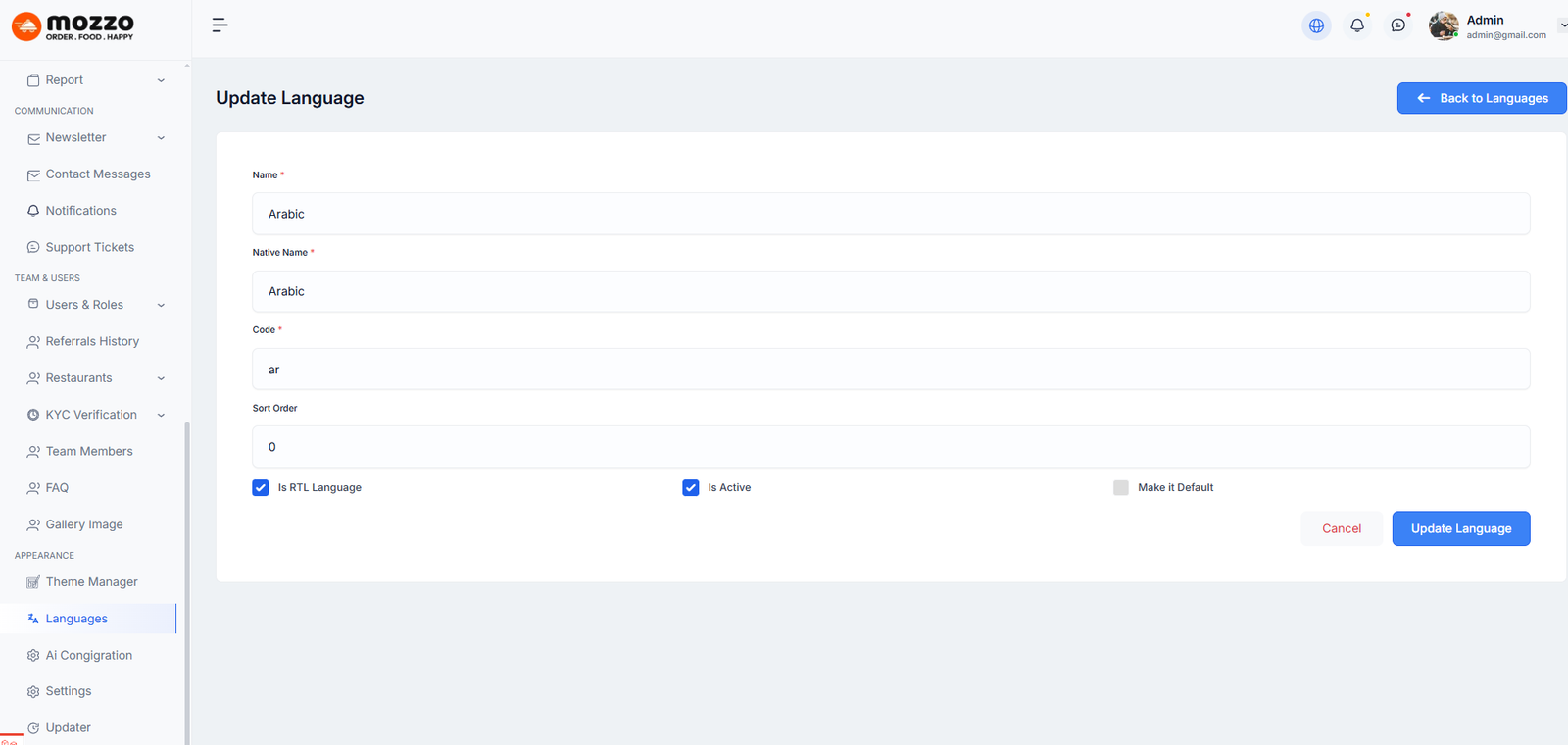Image resolution: width=1568 pixels, height=745 pixels.
Task: Click the hamburger menu toggle icon
Action: click(220, 25)
